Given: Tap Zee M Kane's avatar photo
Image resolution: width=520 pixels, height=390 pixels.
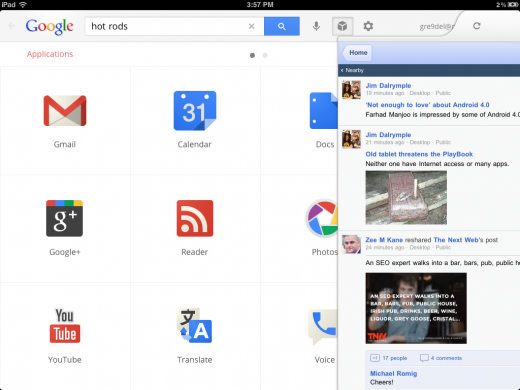Looking at the screenshot, I should click(x=351, y=244).
